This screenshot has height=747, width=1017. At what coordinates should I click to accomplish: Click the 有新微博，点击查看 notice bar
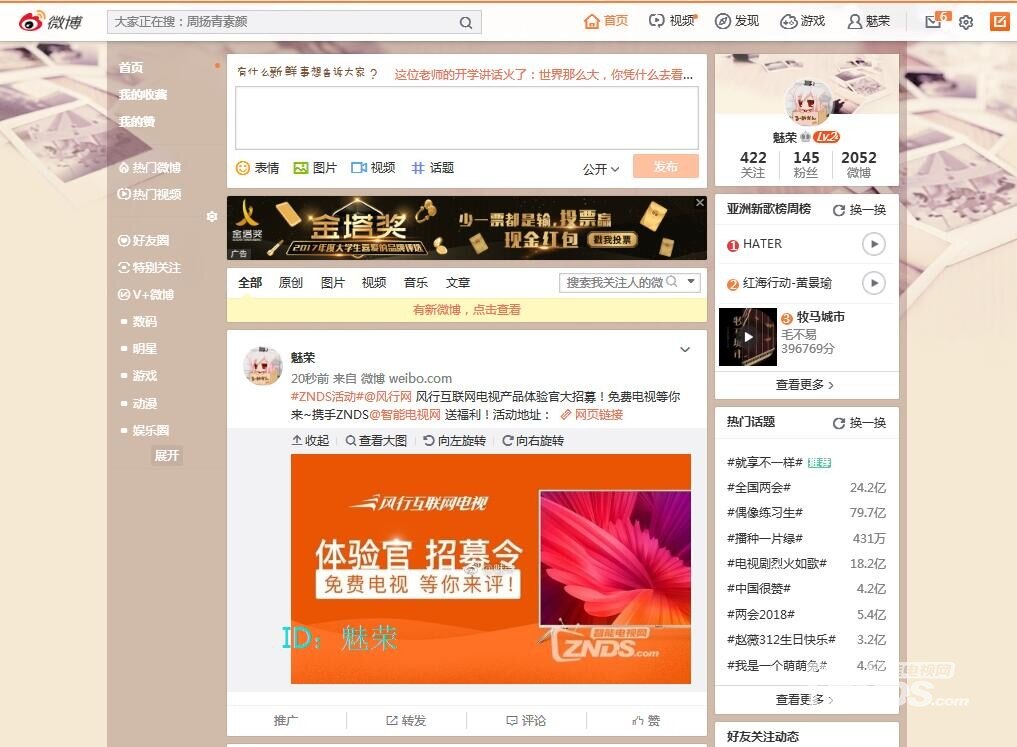(466, 310)
